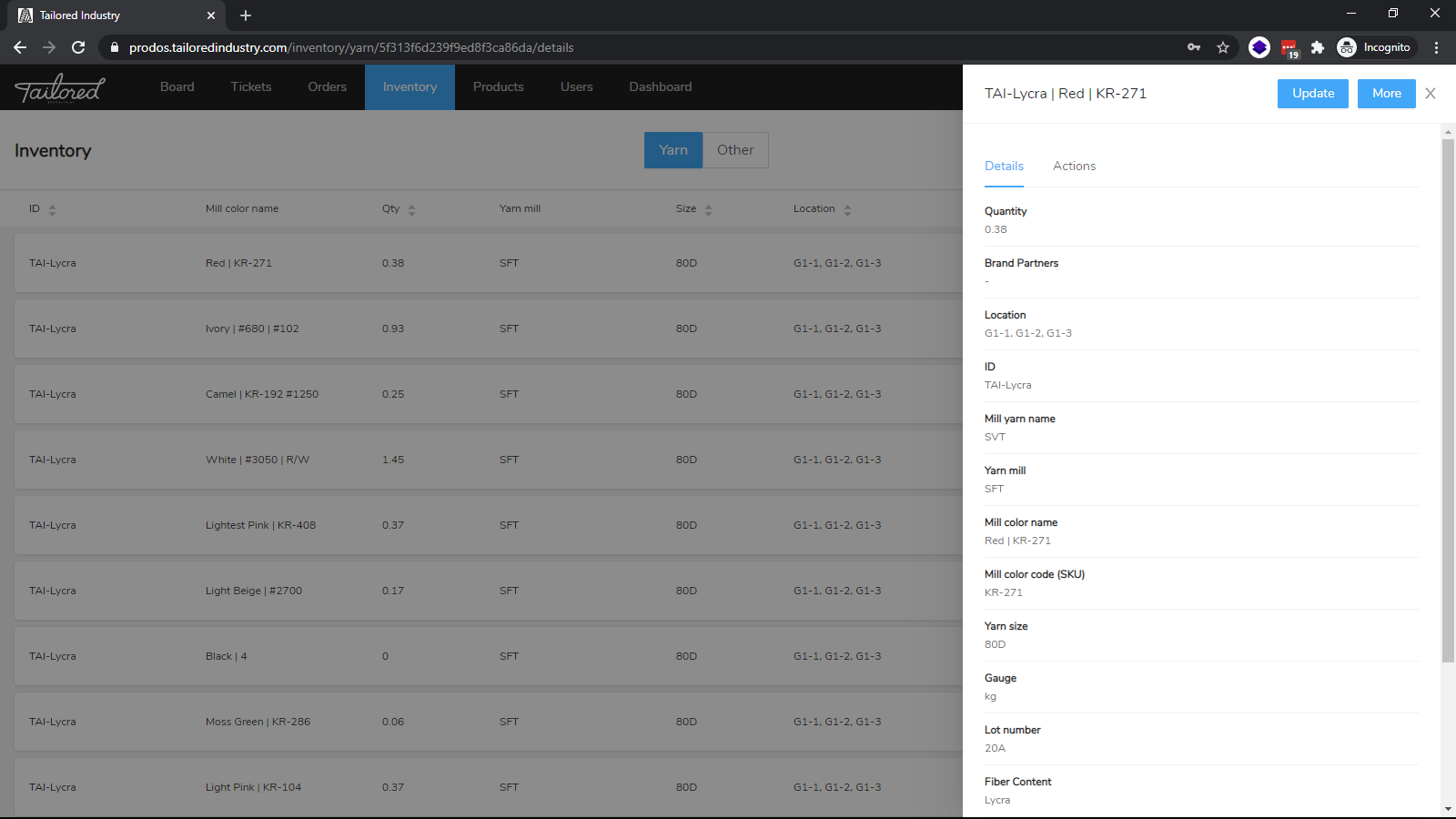Viewport: 1456px width, 819px height.
Task: Open the Camel | KR-192 #1250 row
Action: [x=488, y=394]
